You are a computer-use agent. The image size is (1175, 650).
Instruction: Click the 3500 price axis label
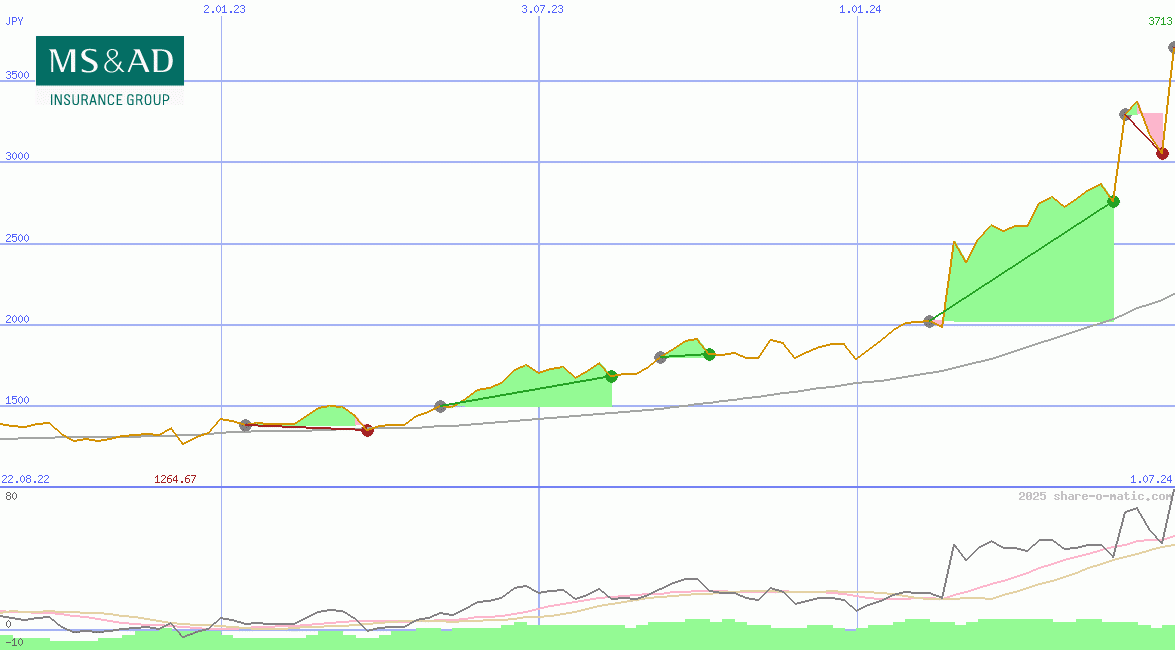17,75
